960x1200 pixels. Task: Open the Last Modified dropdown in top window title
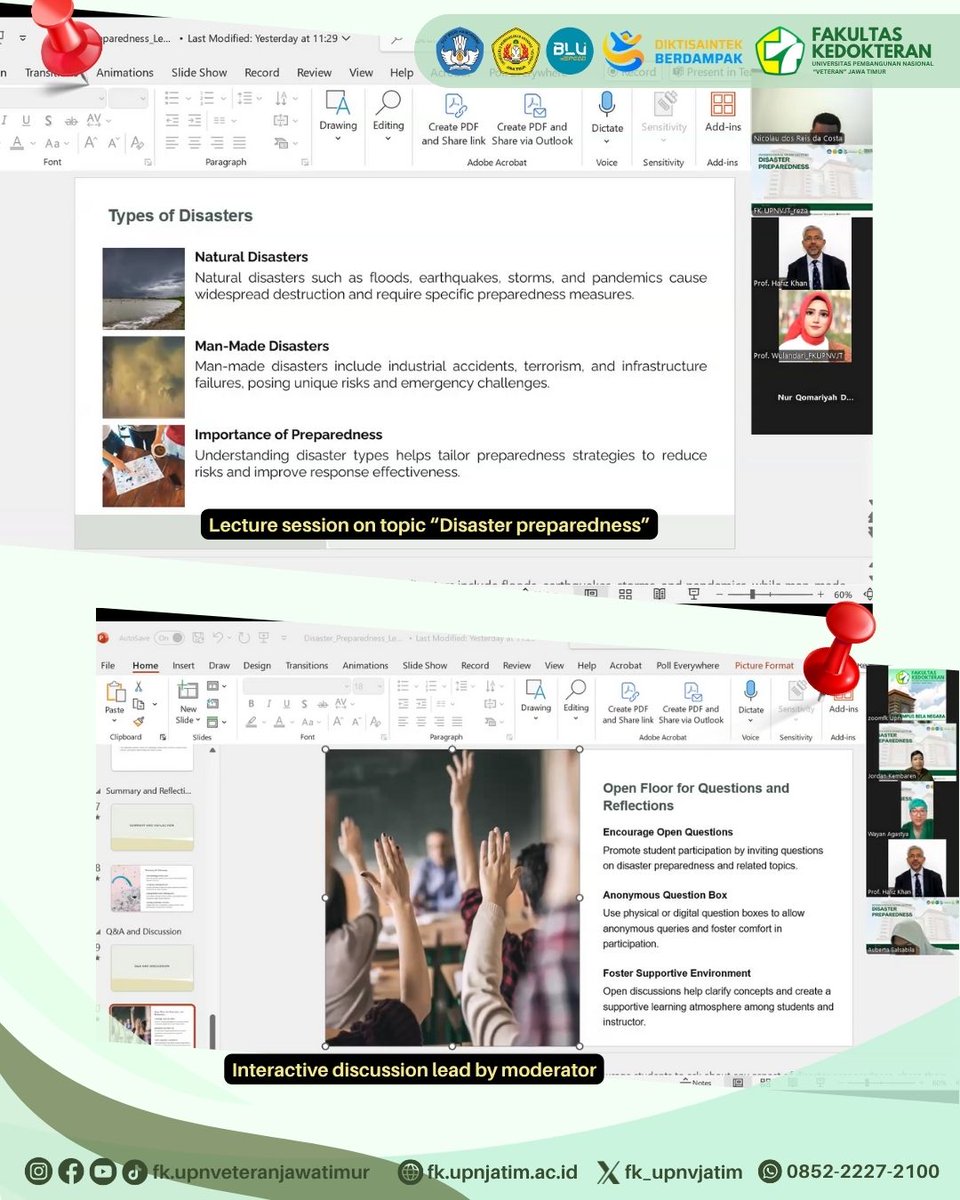(346, 40)
